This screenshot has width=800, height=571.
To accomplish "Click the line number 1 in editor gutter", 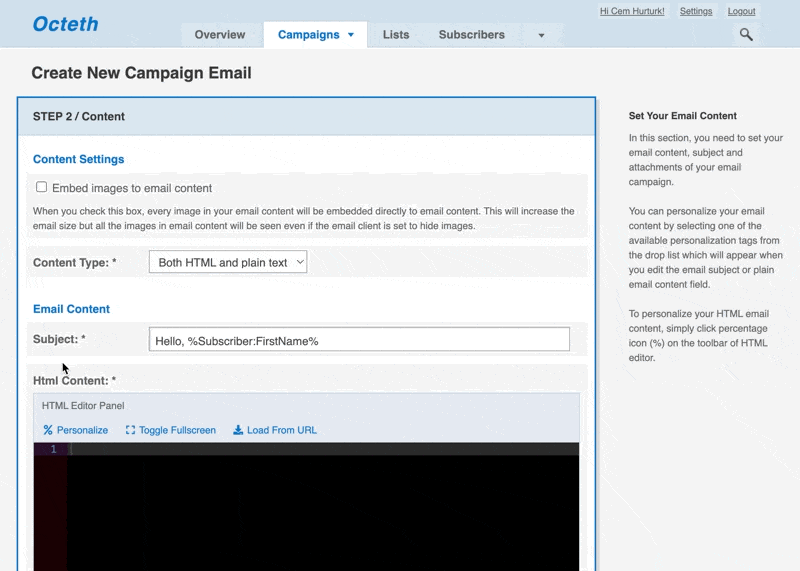I will point(53,449).
